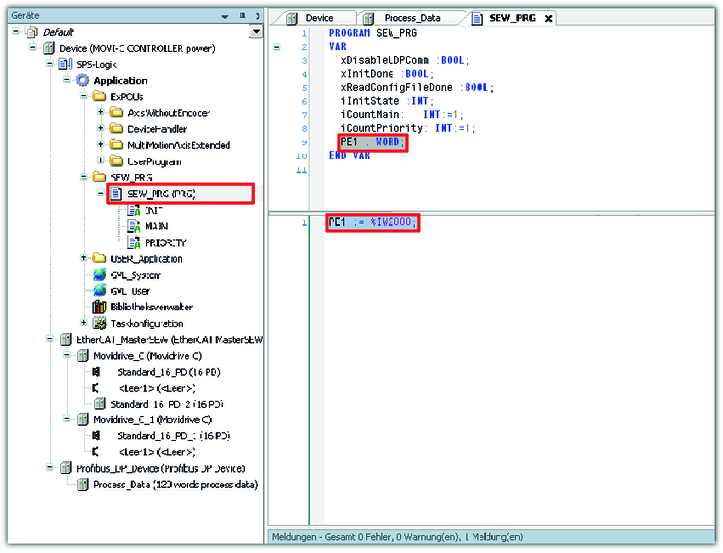The image size is (723, 553).
Task: Select the MAIN action icon
Action: point(132,226)
